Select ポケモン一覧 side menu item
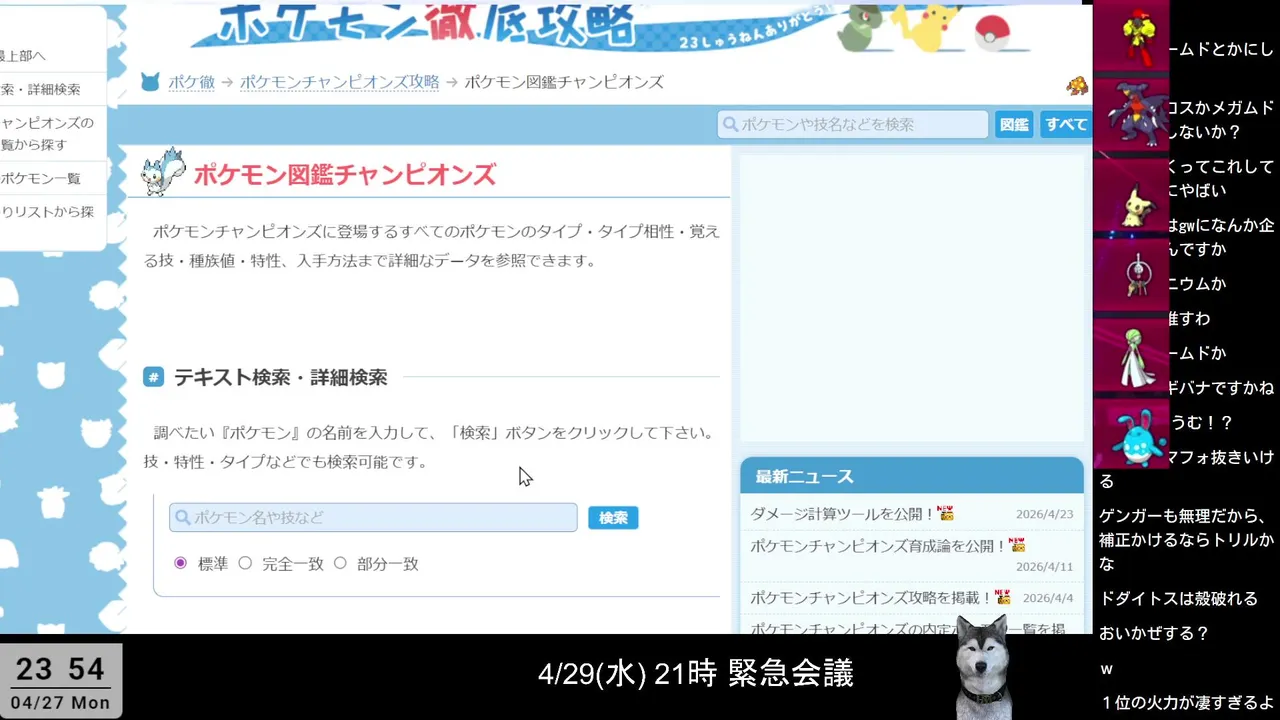1280x720 pixels. pyautogui.click(x=41, y=179)
